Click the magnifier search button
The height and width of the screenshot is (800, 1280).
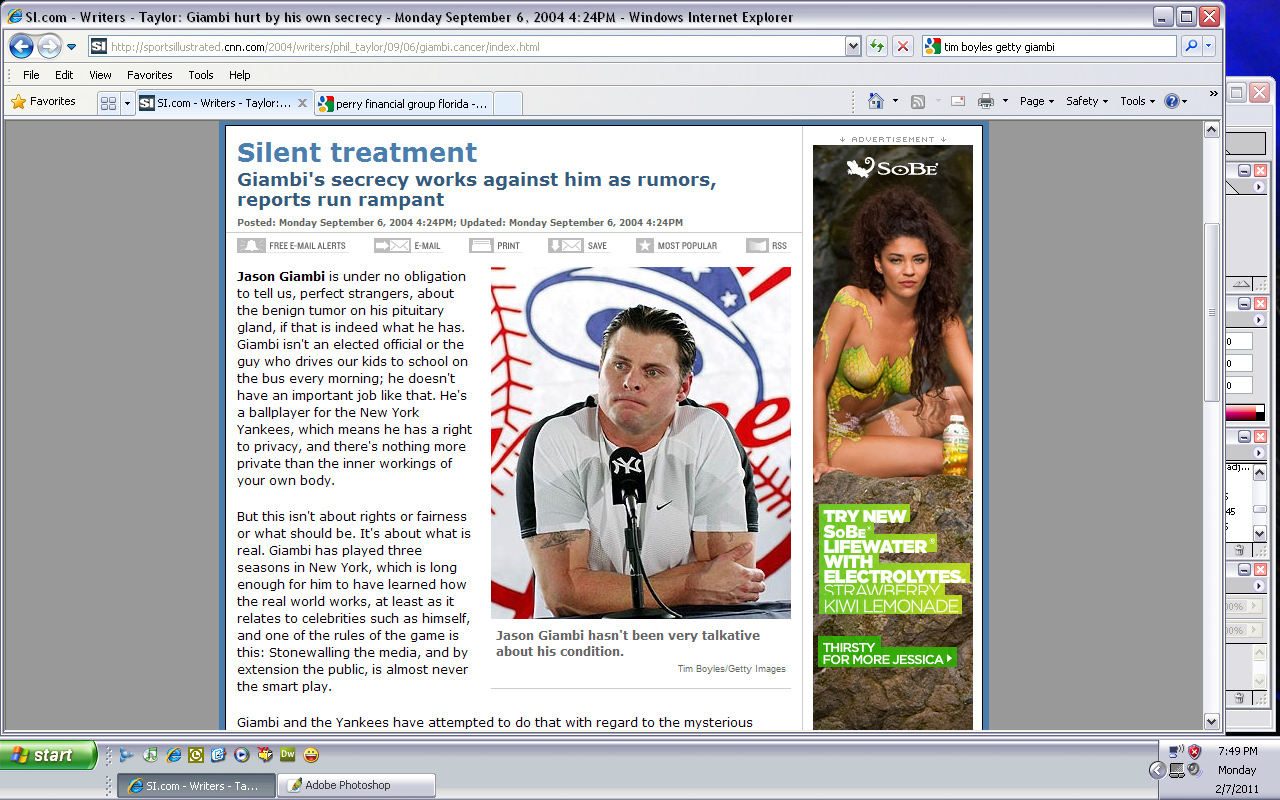coord(1191,46)
